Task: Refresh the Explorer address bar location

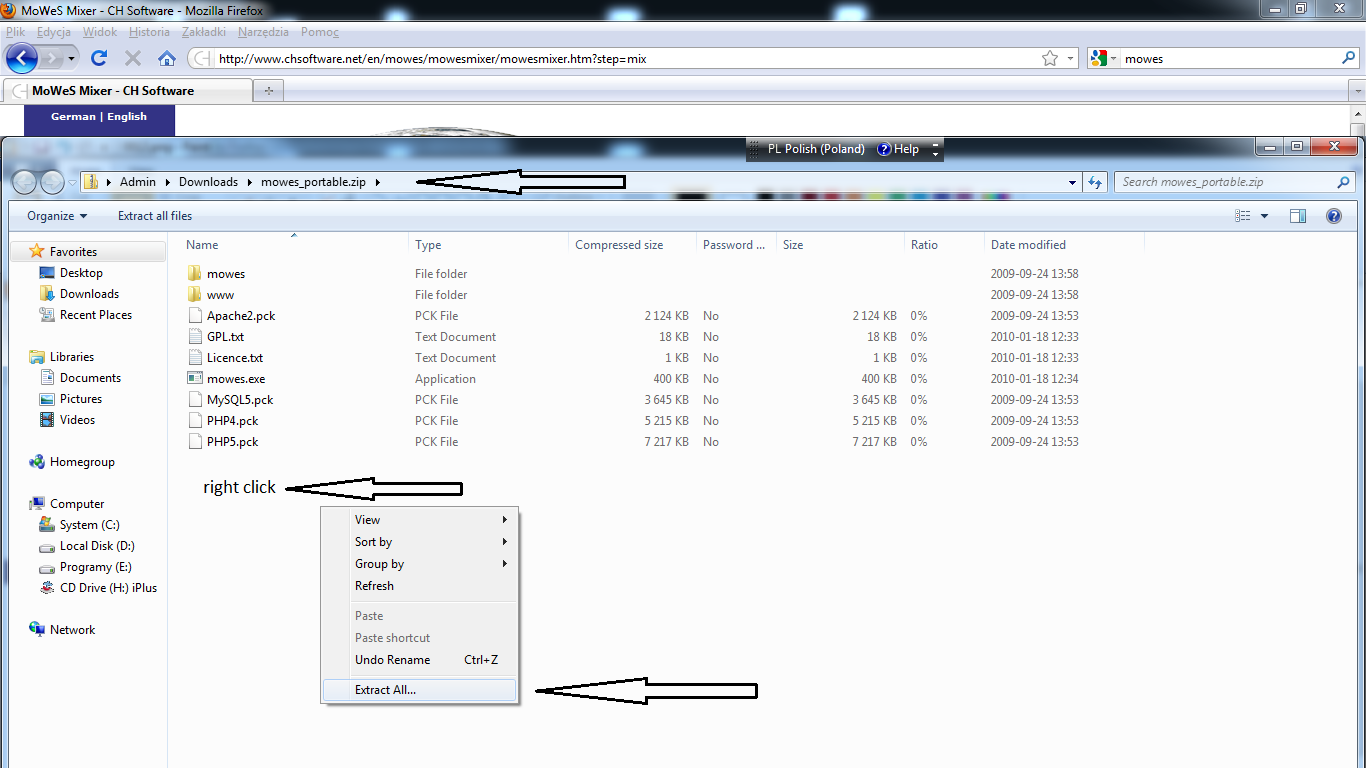Action: tap(1095, 182)
